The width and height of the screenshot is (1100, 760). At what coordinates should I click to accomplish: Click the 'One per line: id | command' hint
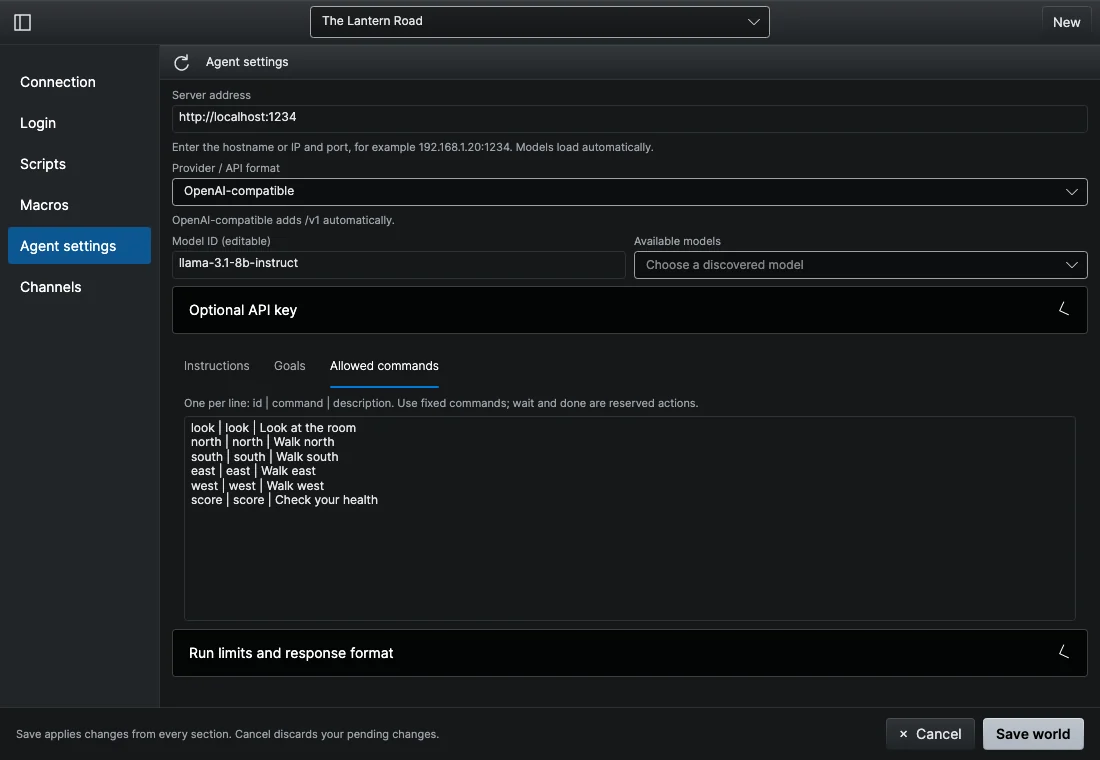441,404
